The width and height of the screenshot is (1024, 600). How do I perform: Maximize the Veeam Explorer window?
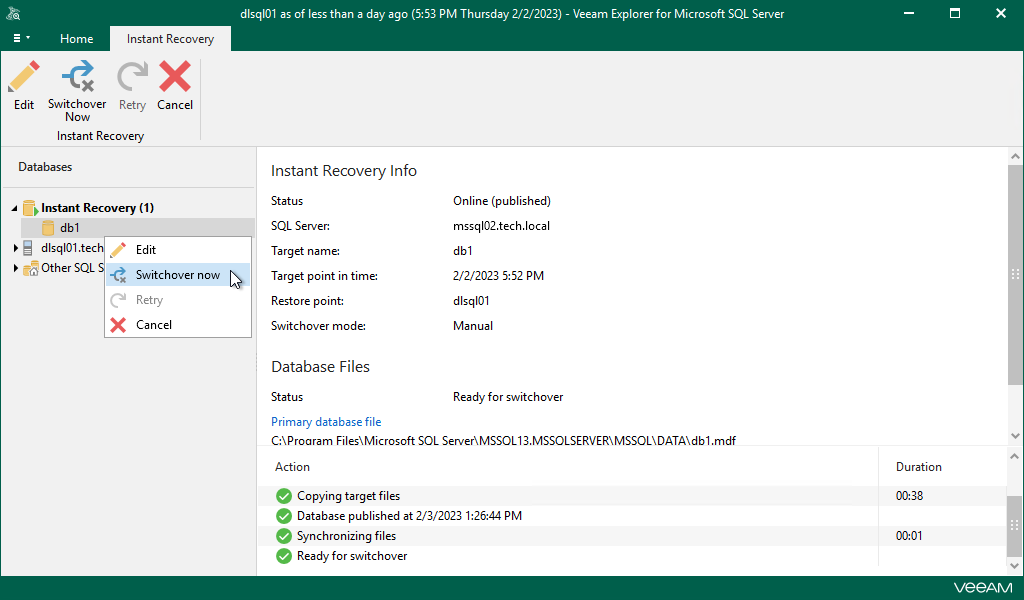pyautogui.click(x=955, y=13)
